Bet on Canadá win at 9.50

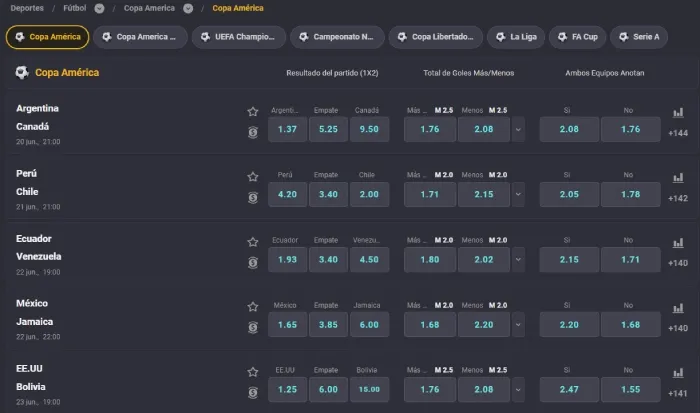(x=369, y=129)
